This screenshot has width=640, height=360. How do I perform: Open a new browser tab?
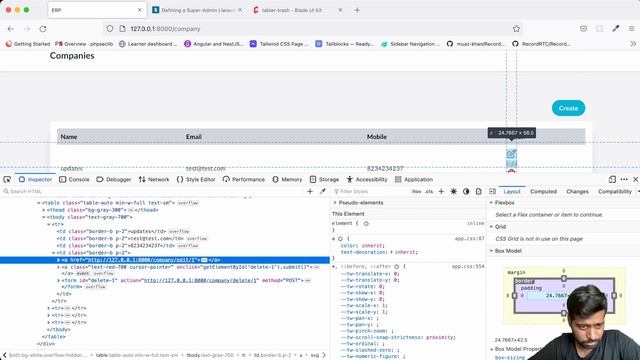[x=357, y=10]
